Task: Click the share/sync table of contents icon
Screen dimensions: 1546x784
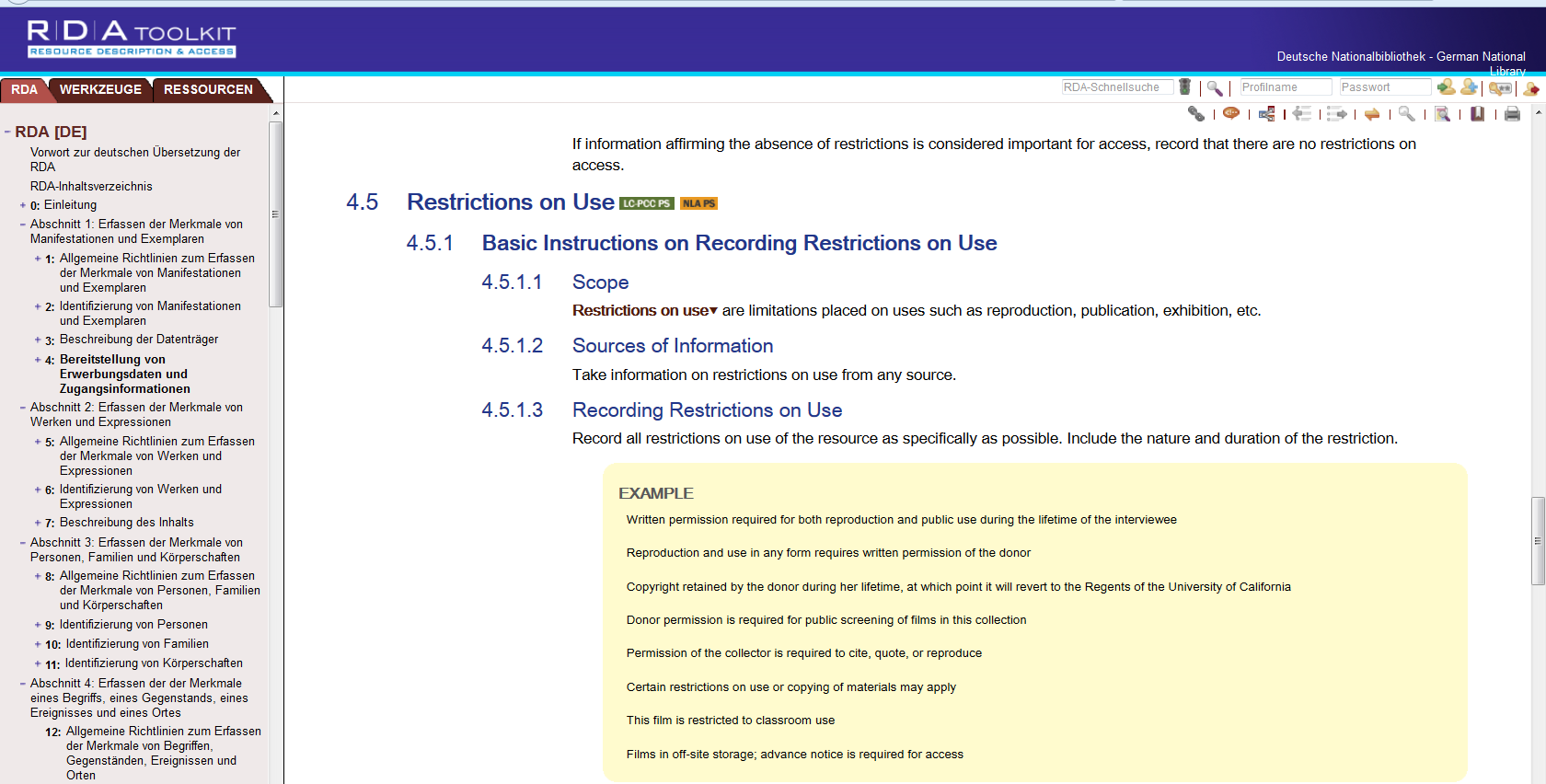Action: coord(1267,114)
